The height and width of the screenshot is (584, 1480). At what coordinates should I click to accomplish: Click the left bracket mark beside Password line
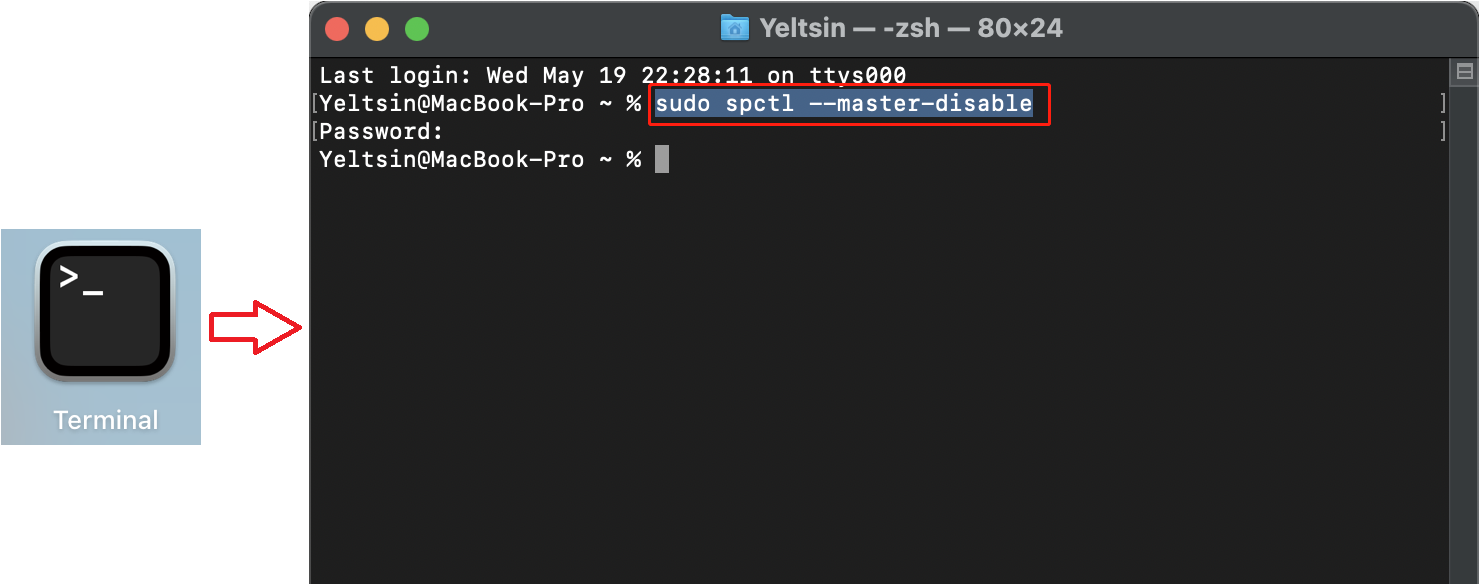pyautogui.click(x=315, y=131)
